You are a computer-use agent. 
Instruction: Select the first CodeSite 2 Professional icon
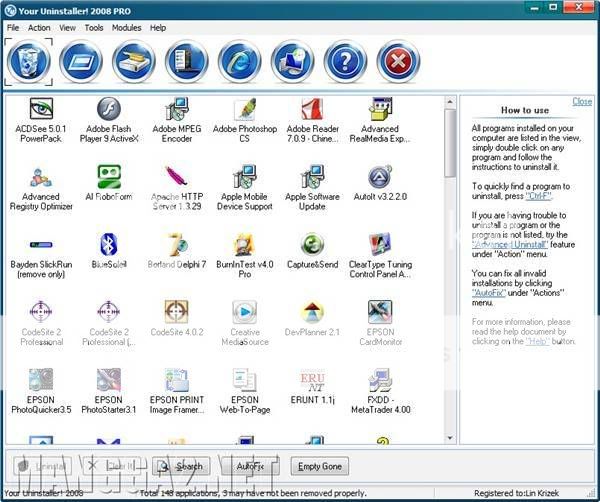[41, 312]
